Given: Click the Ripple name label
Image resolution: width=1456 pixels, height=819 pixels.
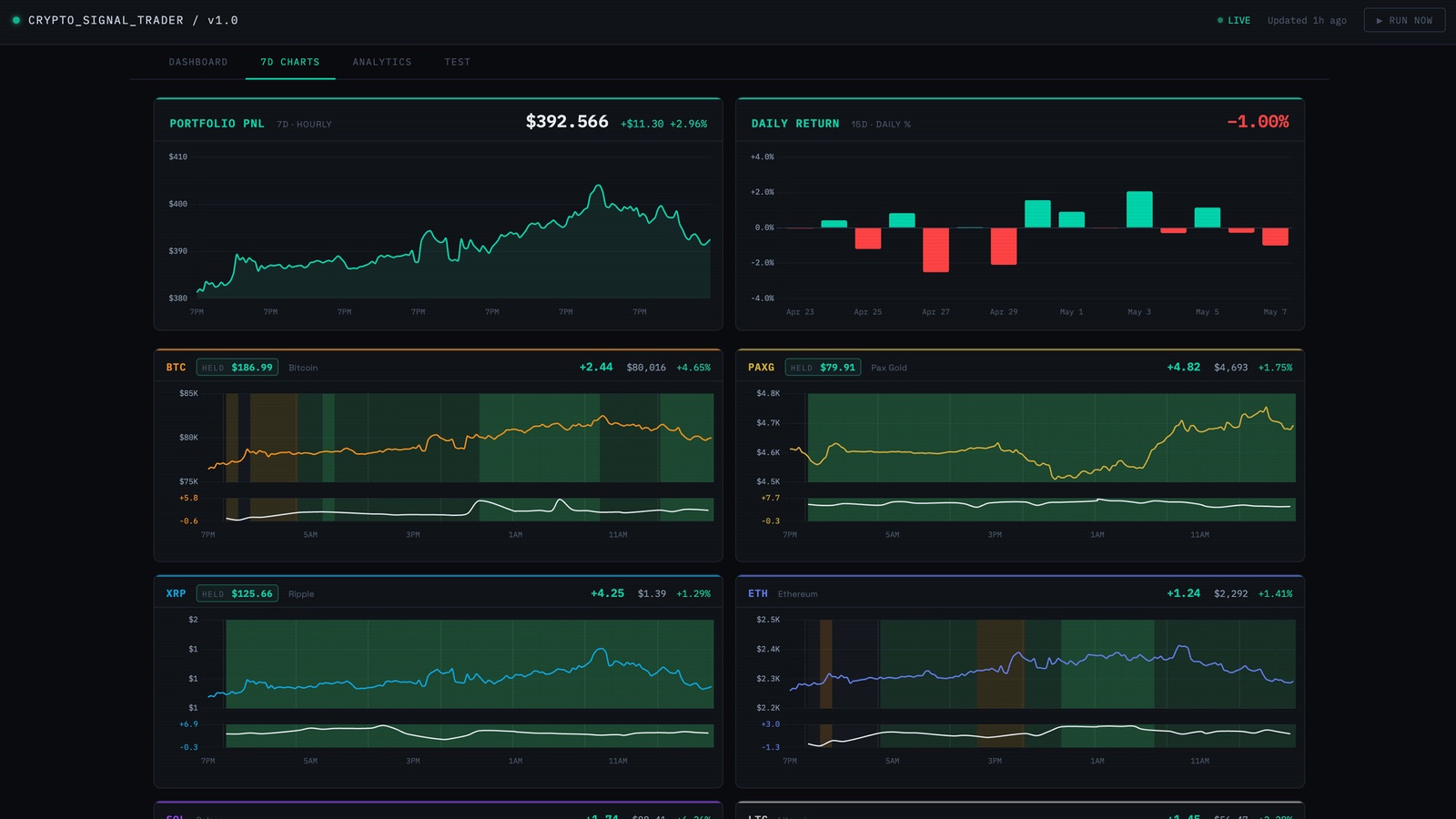Looking at the screenshot, I should [x=301, y=594].
